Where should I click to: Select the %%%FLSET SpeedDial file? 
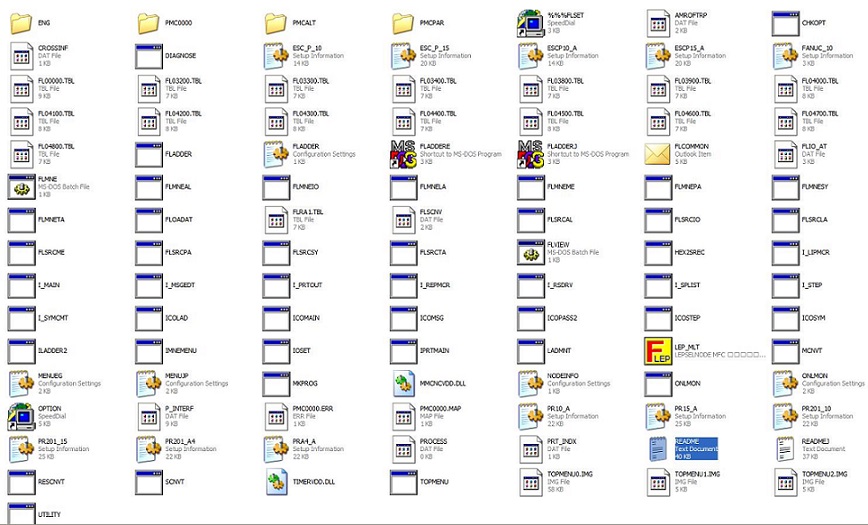(x=531, y=22)
